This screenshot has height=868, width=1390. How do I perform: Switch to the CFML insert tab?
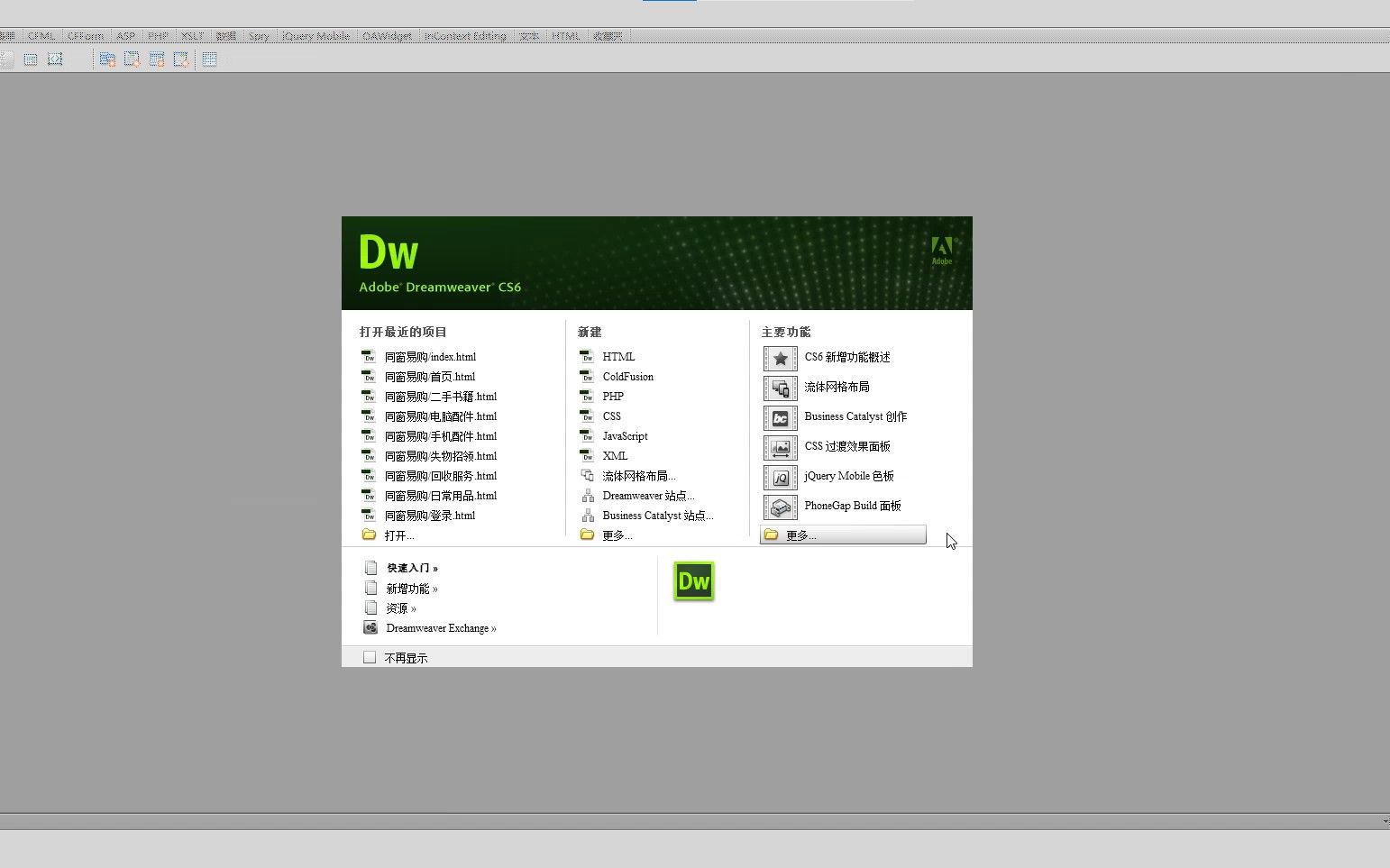(x=41, y=36)
